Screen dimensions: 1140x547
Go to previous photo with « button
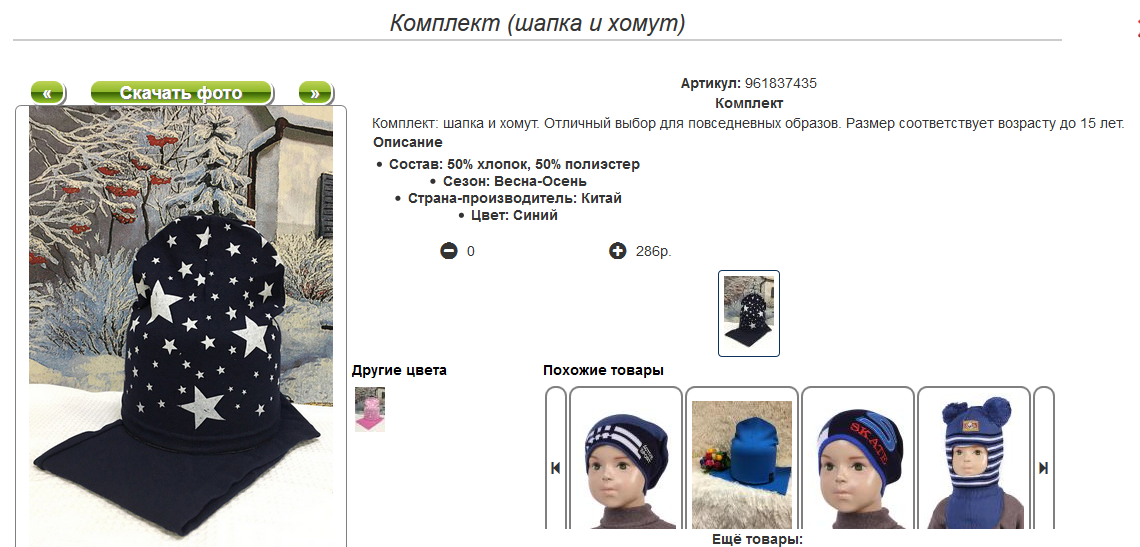pyautogui.click(x=47, y=93)
